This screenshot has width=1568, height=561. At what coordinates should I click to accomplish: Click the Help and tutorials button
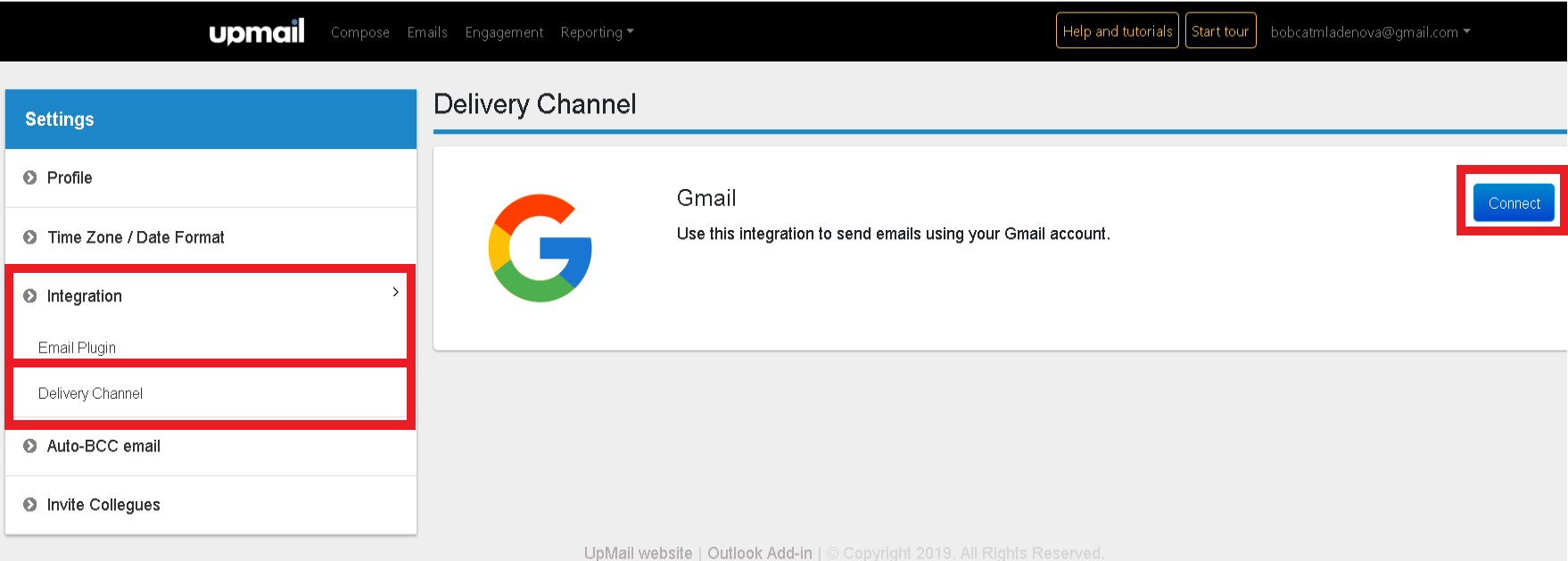[x=1117, y=31]
